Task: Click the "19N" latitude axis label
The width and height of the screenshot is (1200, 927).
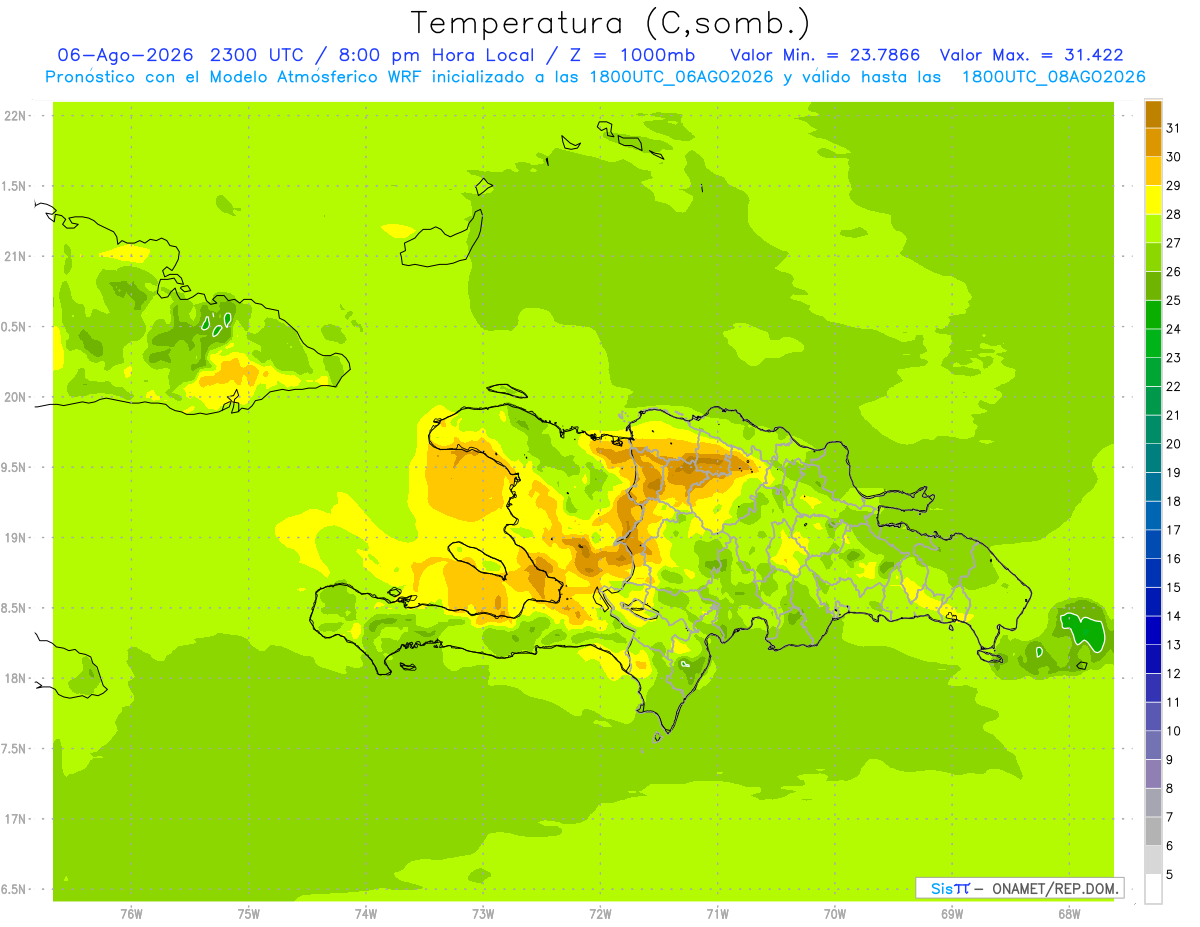Action: click(15, 538)
